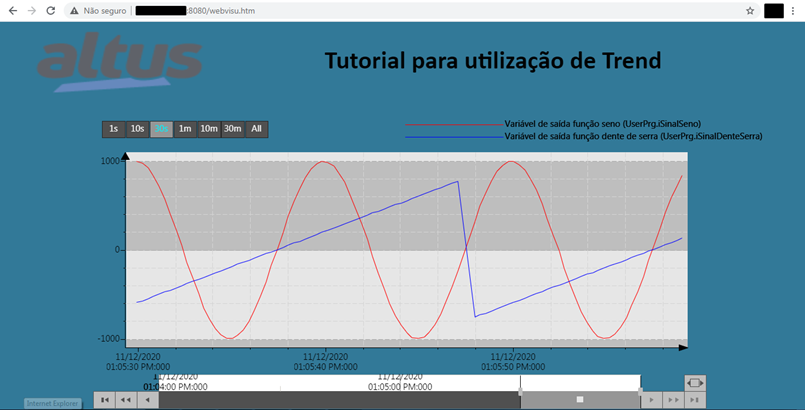Choose the 10m time range
Screen dimensions: 805x410
209,129
